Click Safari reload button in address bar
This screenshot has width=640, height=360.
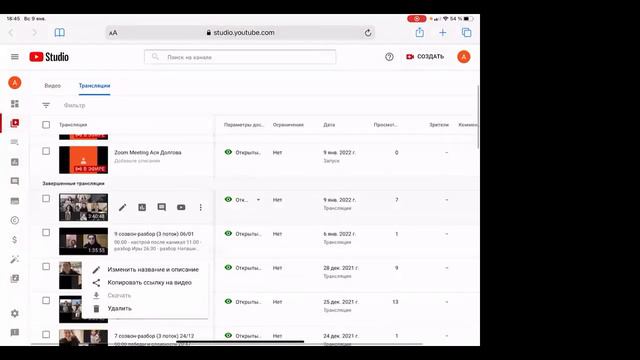click(368, 33)
